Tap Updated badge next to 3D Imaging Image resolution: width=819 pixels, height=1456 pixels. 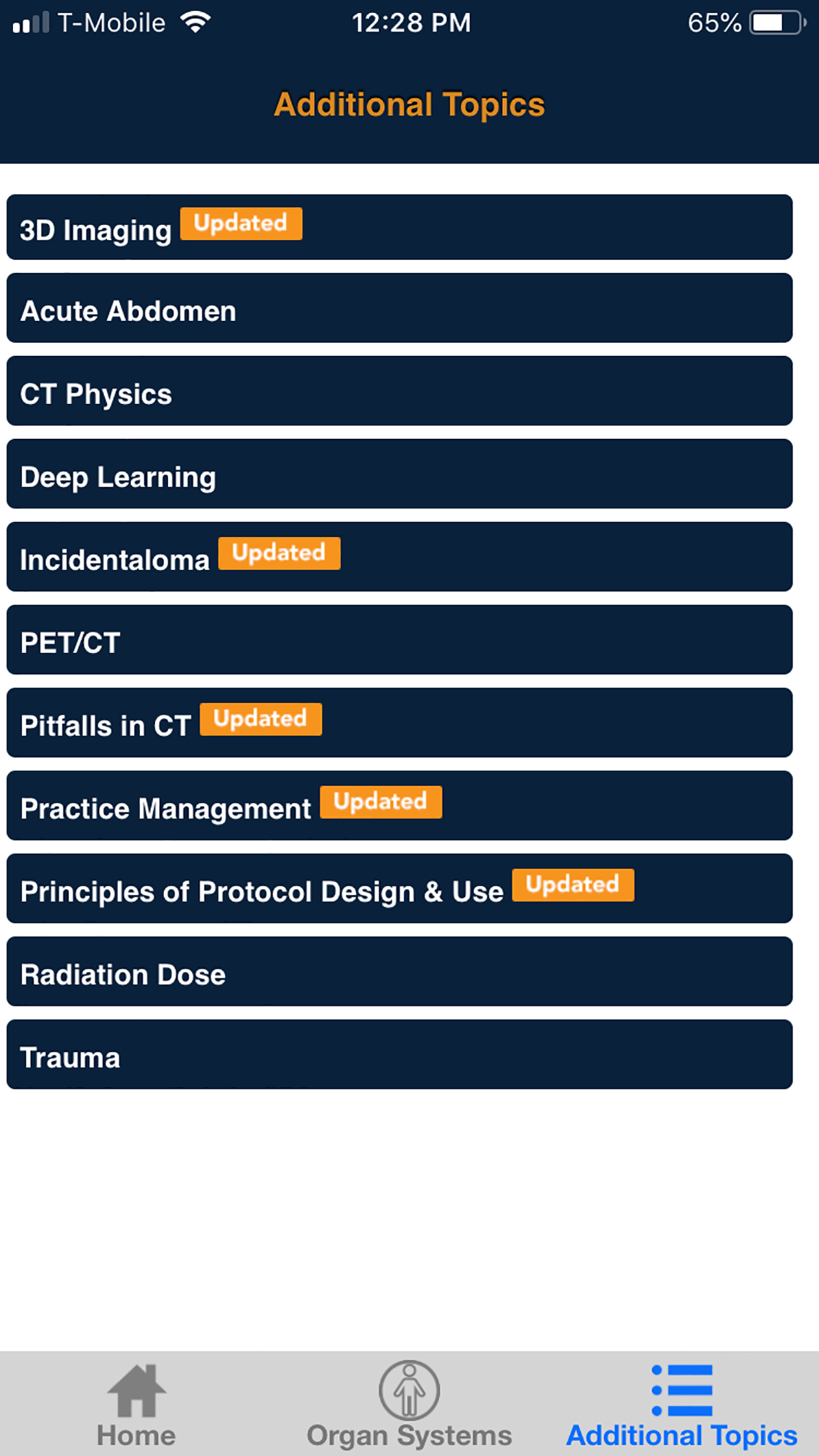[x=241, y=224]
